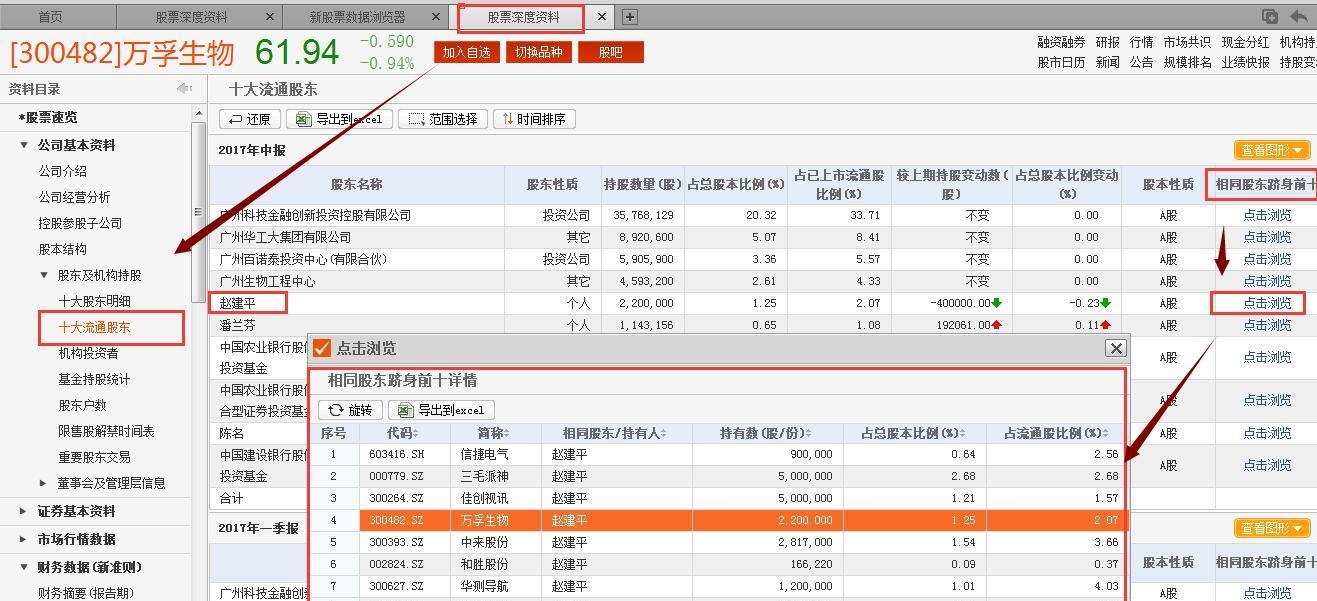Screen dimensions: 1317x601
Task: Expand the 证券基本资料 tree node
Action: tap(24, 511)
